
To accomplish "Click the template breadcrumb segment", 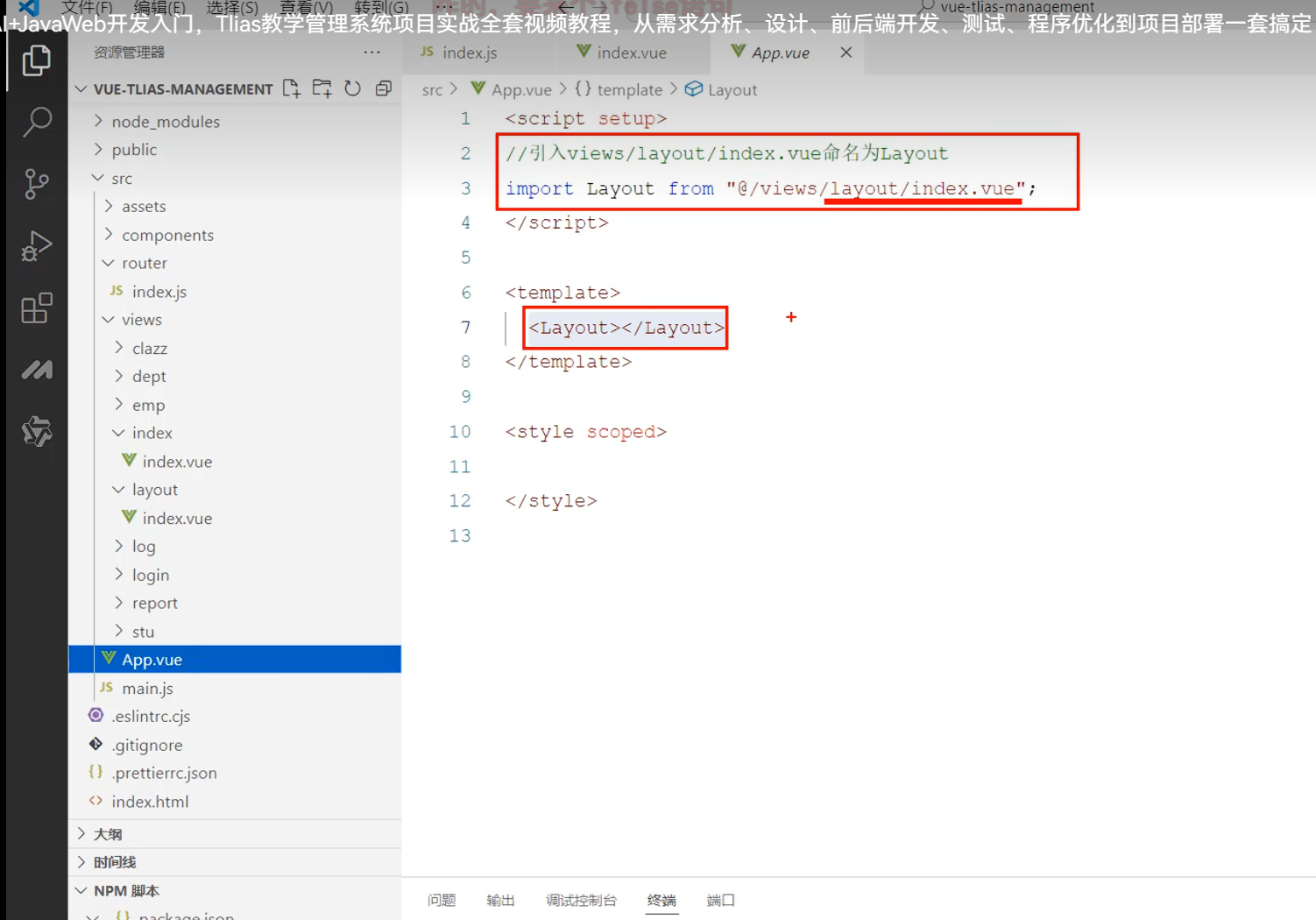I will (629, 89).
